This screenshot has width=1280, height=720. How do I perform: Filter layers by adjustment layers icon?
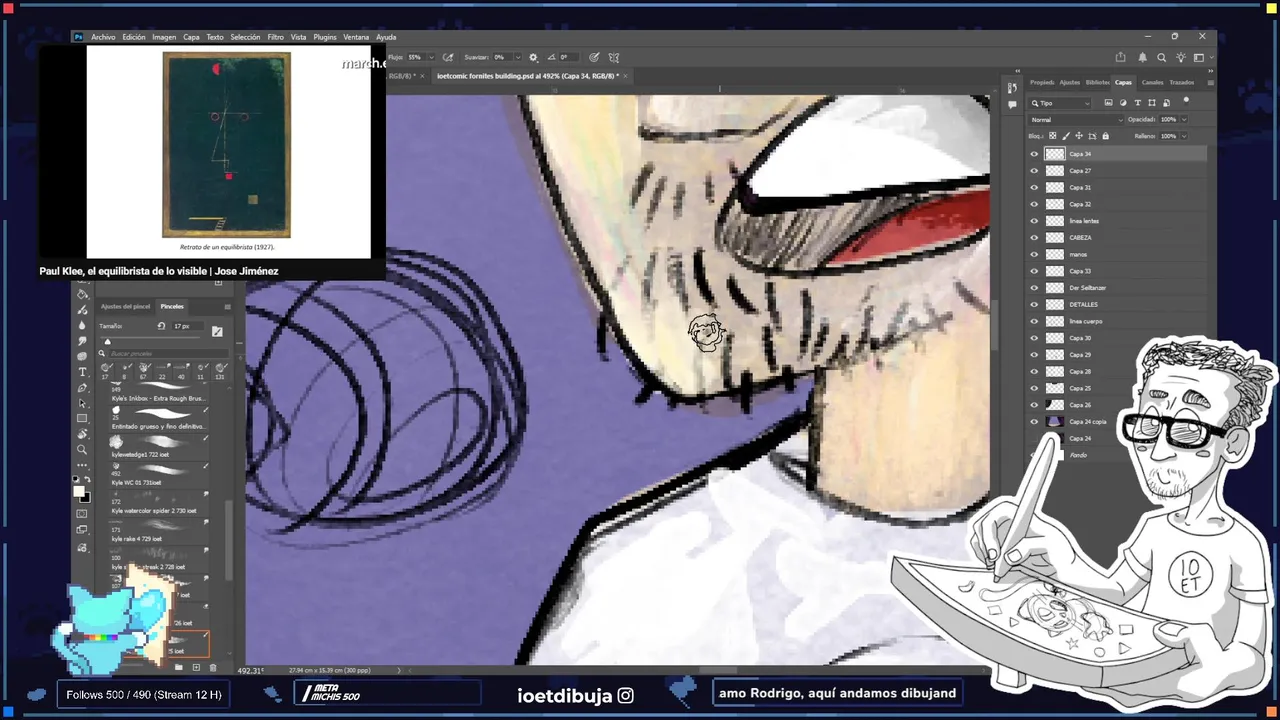[1123, 103]
